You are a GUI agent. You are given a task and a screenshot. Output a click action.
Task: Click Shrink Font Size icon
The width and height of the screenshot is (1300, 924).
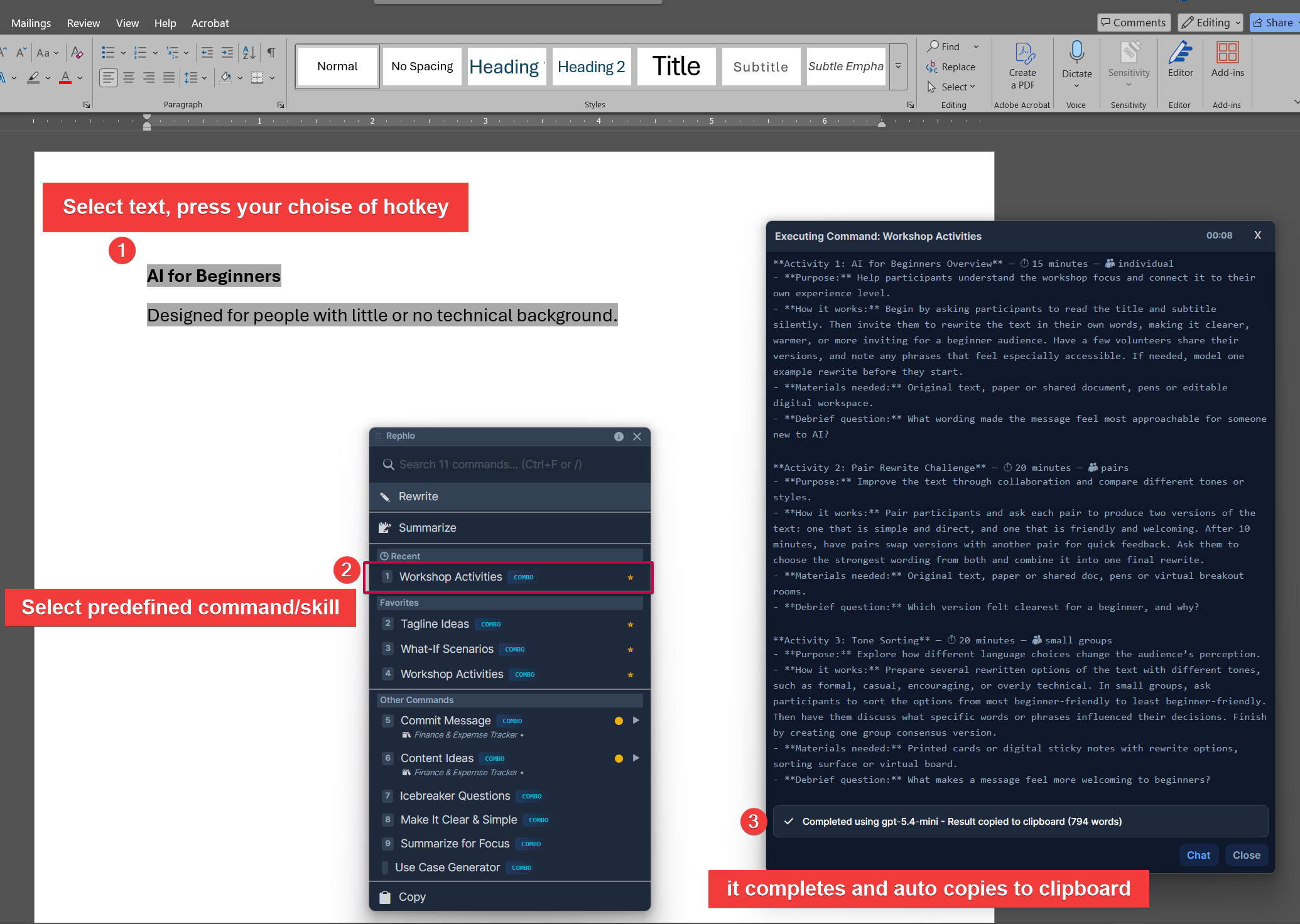[21, 53]
